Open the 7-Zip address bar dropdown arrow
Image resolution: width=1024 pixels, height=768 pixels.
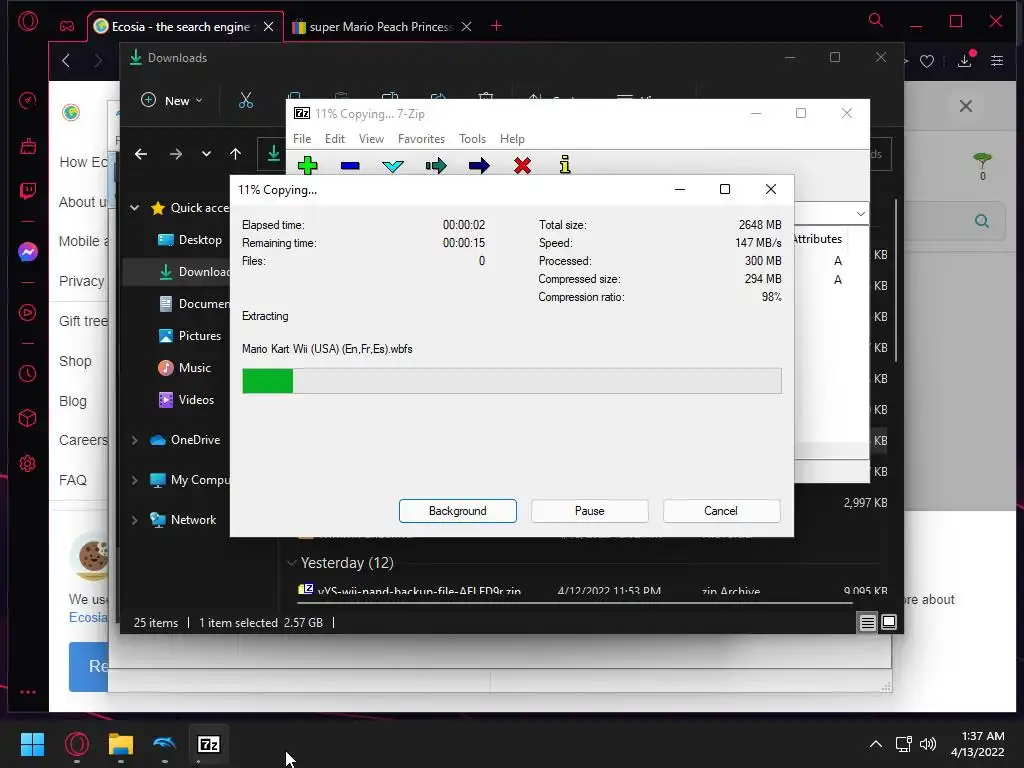click(x=861, y=214)
